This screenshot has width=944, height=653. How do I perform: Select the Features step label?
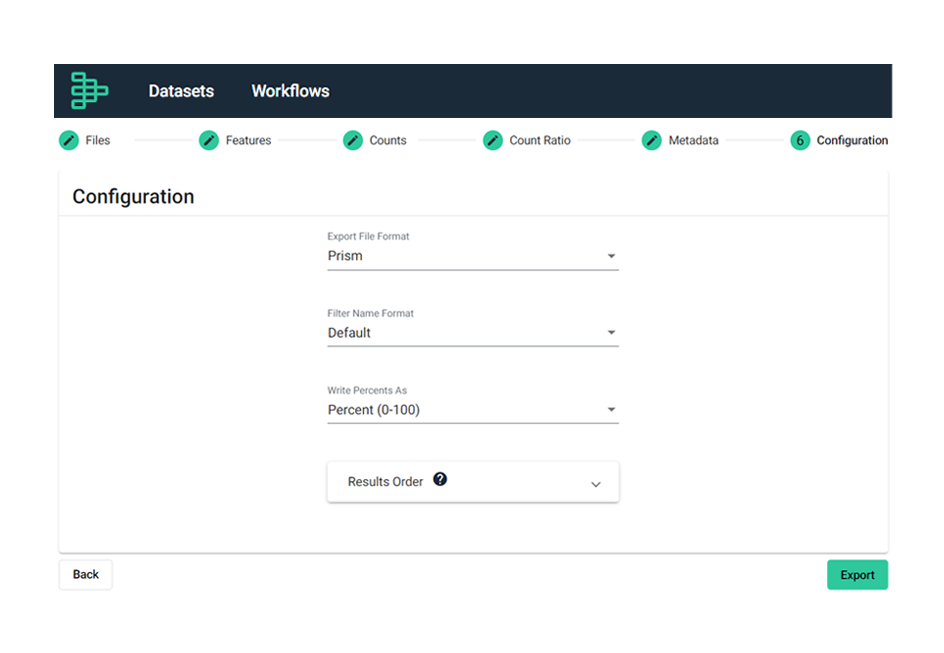(248, 141)
